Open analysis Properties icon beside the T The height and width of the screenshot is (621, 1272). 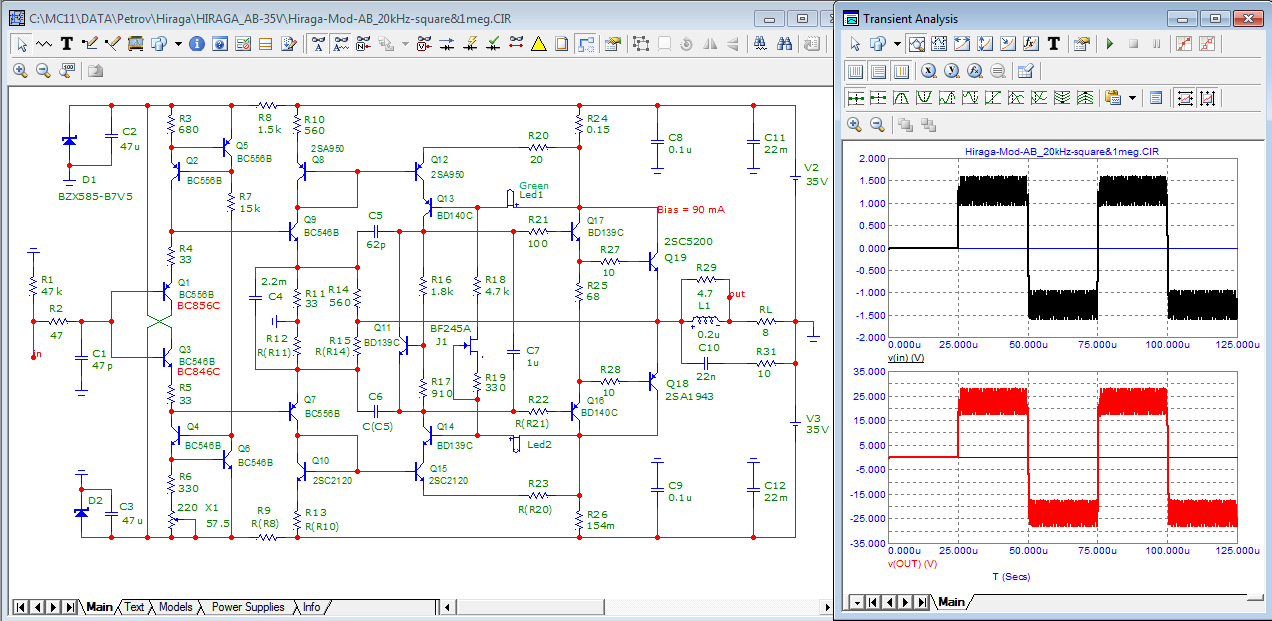coord(1081,44)
